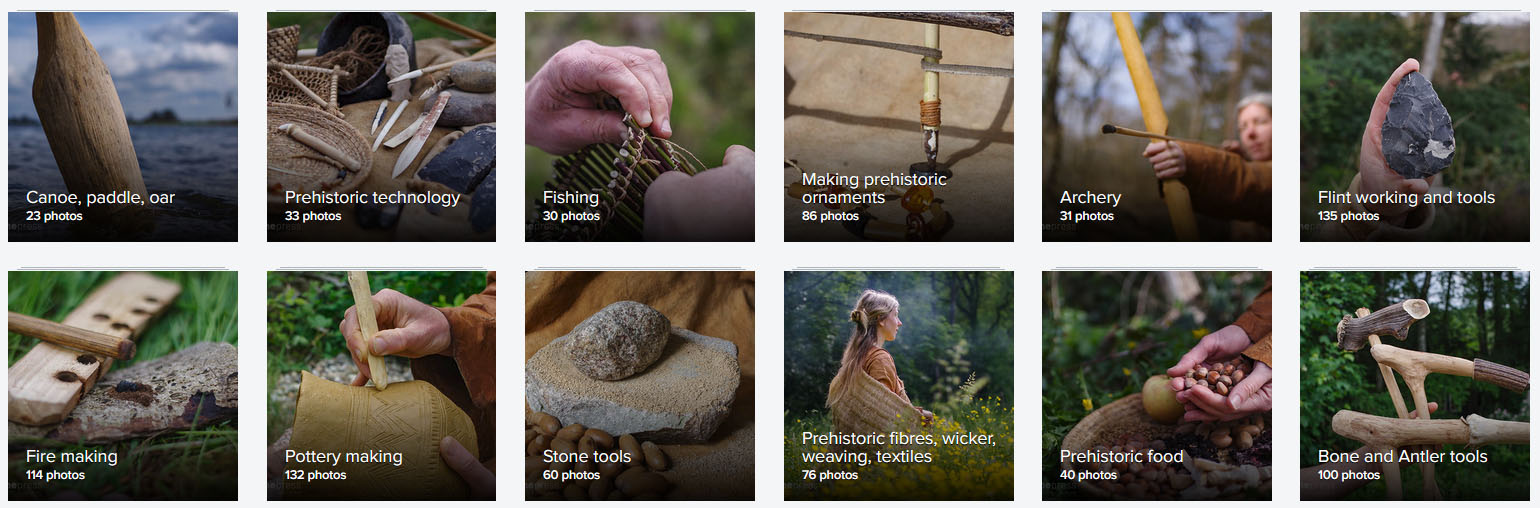The height and width of the screenshot is (508, 1540).
Task: Open the Fire making album thumbnail
Action: pos(123,386)
